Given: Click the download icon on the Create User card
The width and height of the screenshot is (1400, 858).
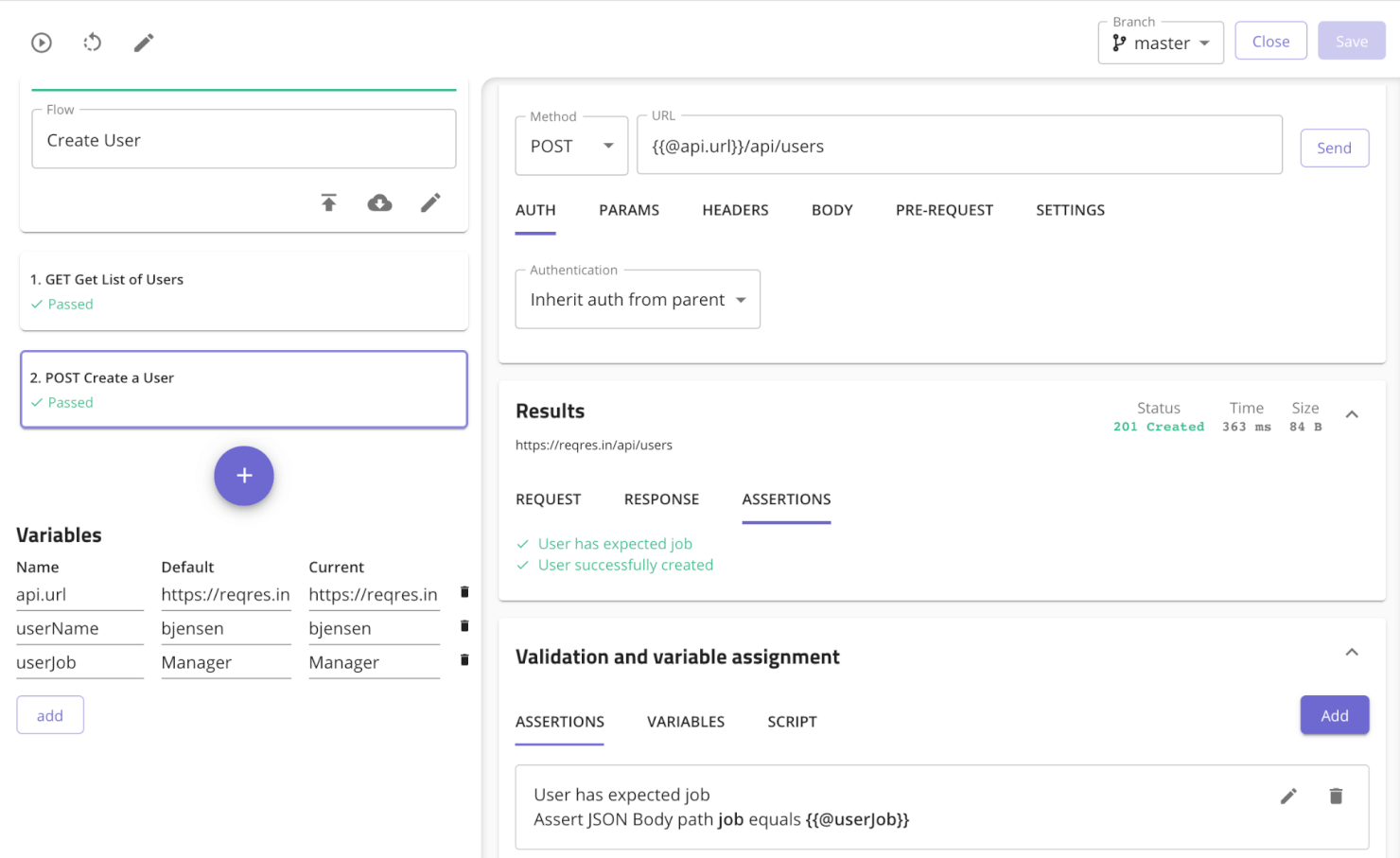Looking at the screenshot, I should coord(379,202).
